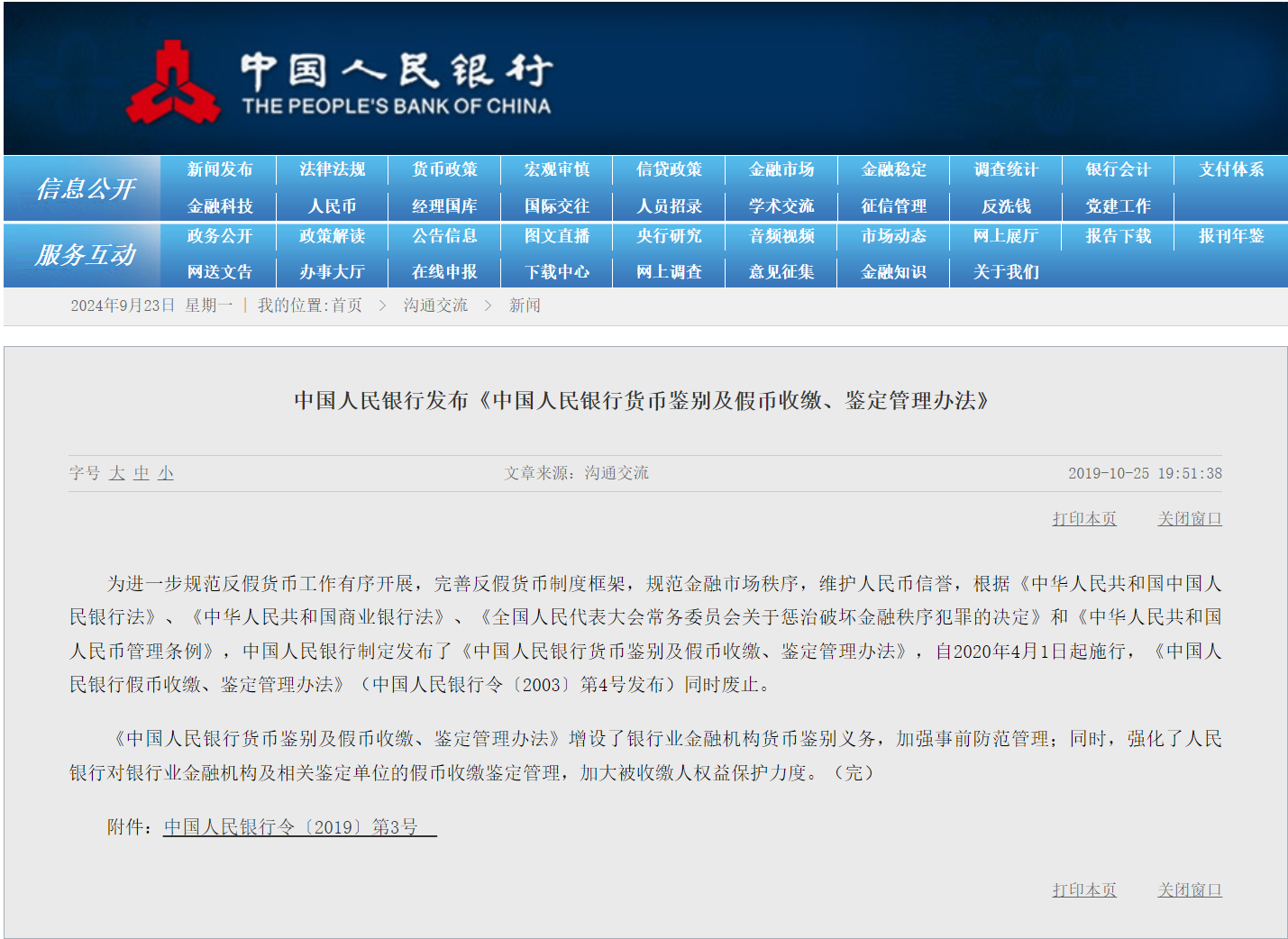1288x939 pixels.
Task: Click the 服务互动 section header
Action: point(86,255)
